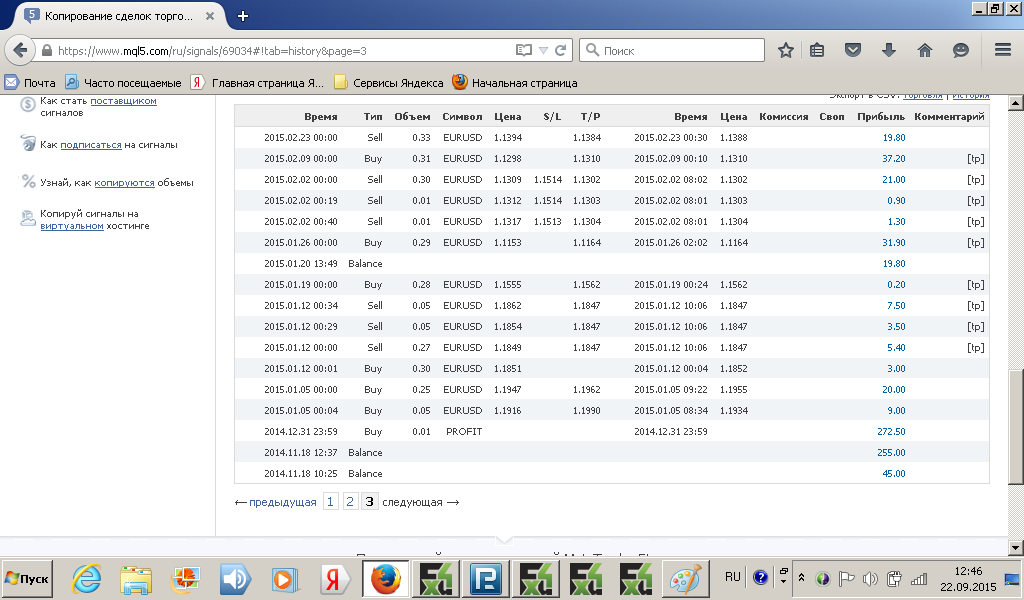The width and height of the screenshot is (1024, 600).
Task: Bookmark this page with the star icon
Action: click(x=786, y=50)
